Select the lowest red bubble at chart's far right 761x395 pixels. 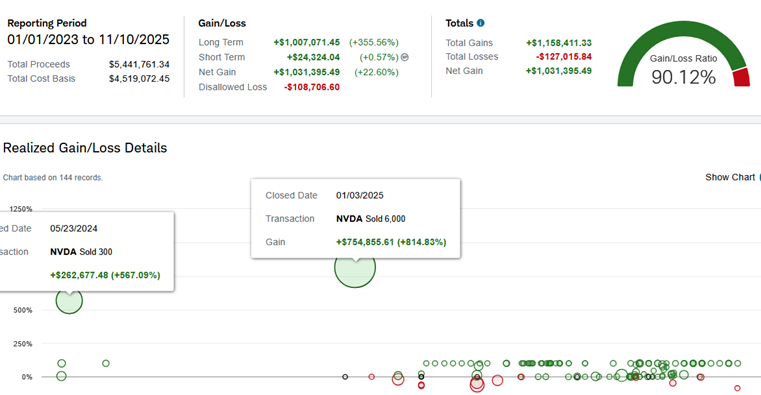[737, 388]
